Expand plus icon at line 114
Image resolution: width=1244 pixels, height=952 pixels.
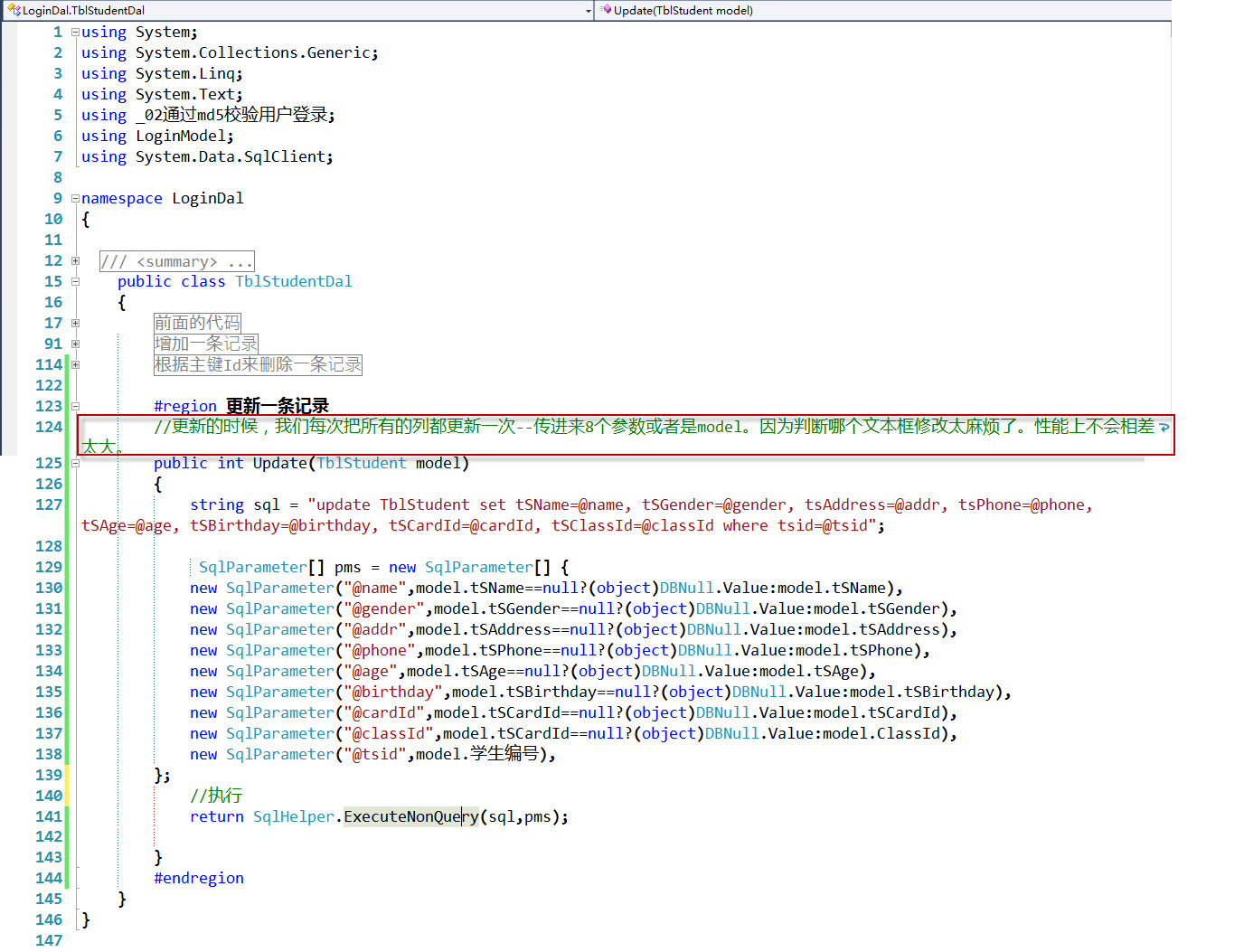click(76, 365)
